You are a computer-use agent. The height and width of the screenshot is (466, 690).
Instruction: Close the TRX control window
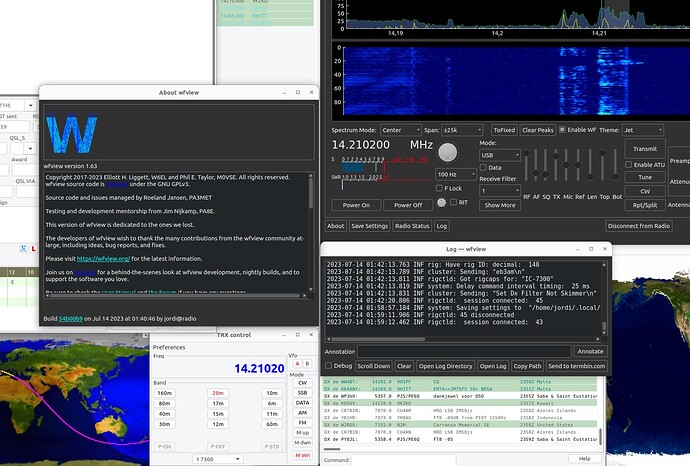coord(311,335)
